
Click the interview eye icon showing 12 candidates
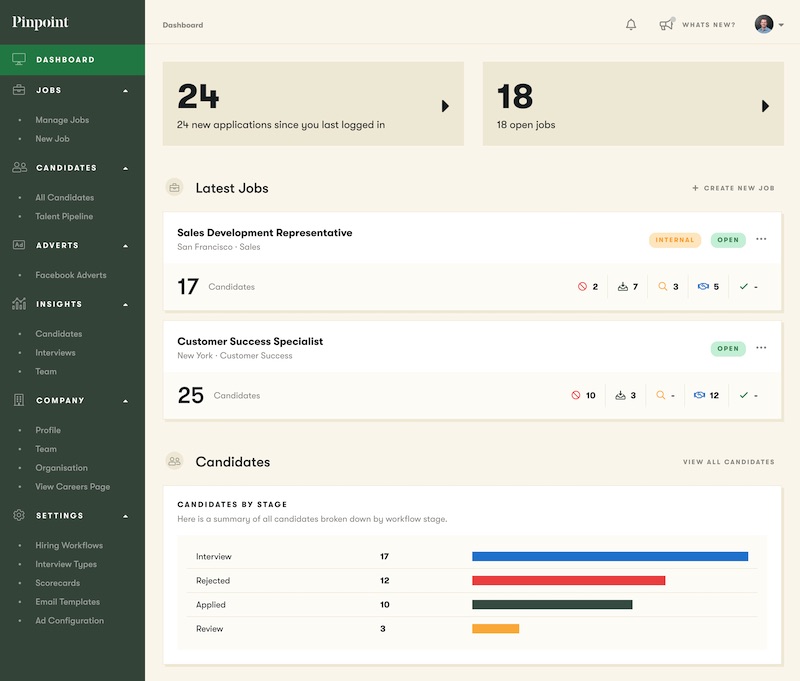702,395
